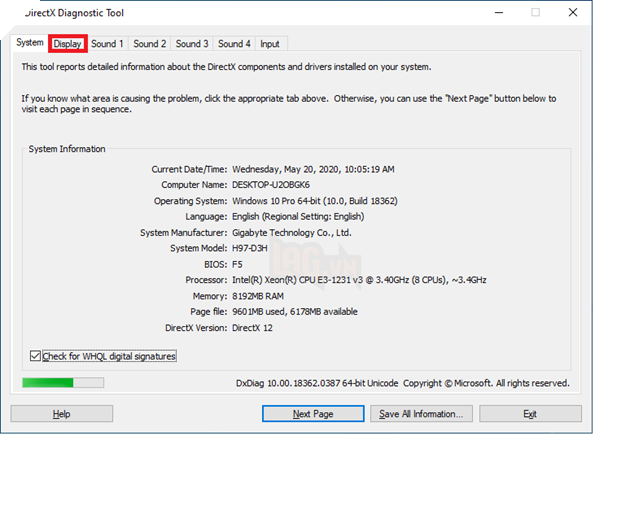Close the window with the X icon
The width and height of the screenshot is (630, 523).
(572, 13)
